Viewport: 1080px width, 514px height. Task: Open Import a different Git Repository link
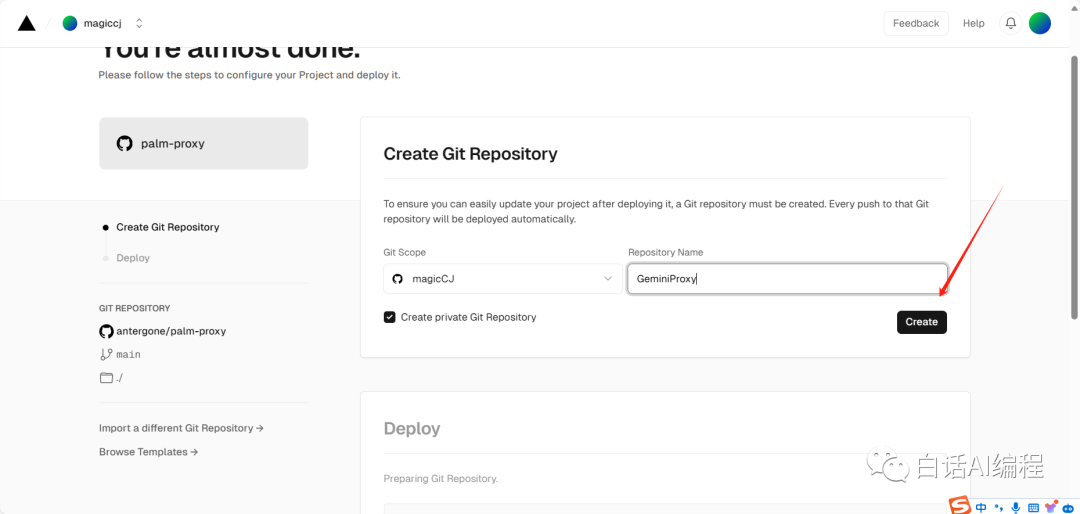click(181, 428)
